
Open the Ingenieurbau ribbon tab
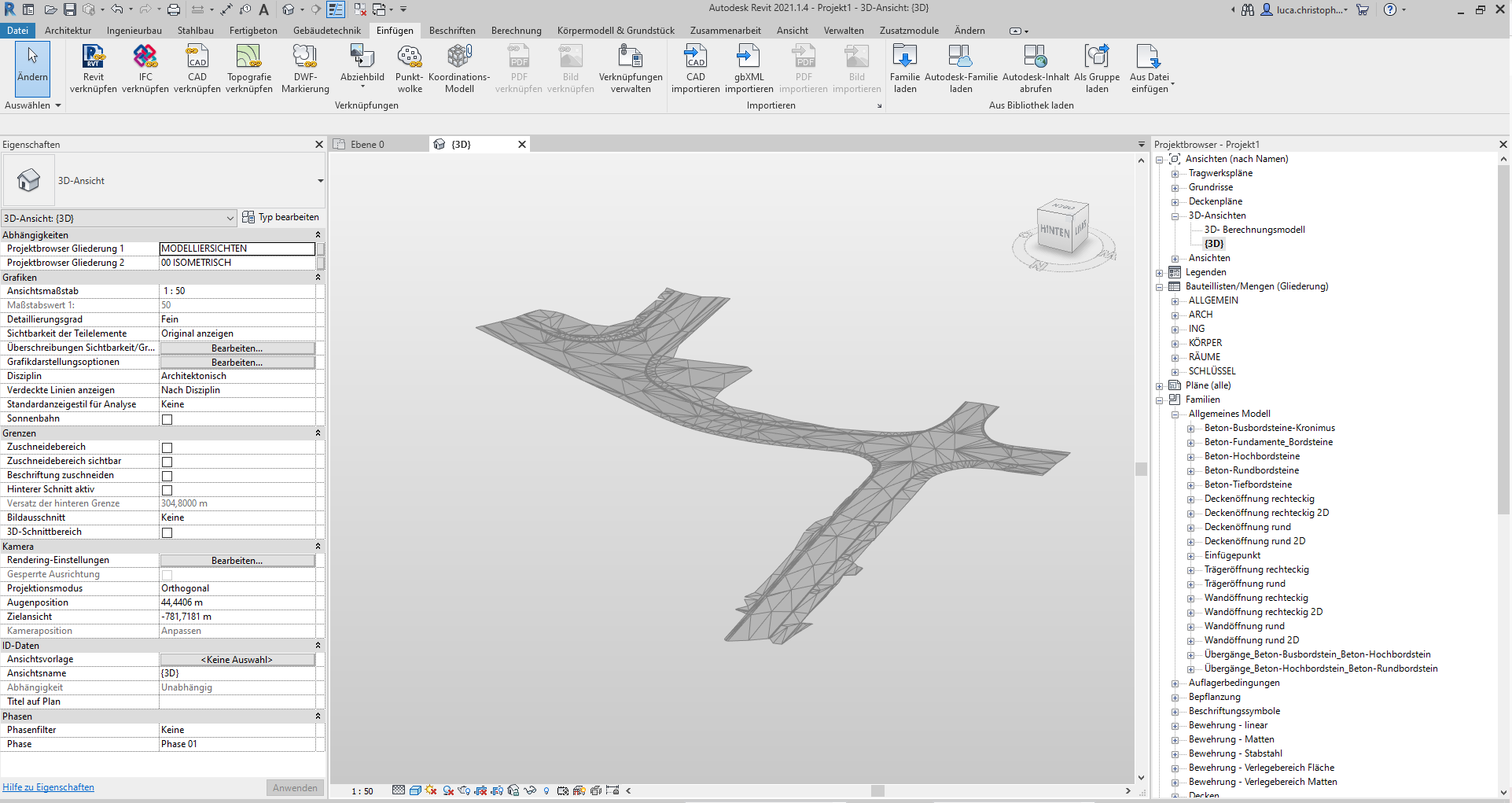[x=134, y=31]
